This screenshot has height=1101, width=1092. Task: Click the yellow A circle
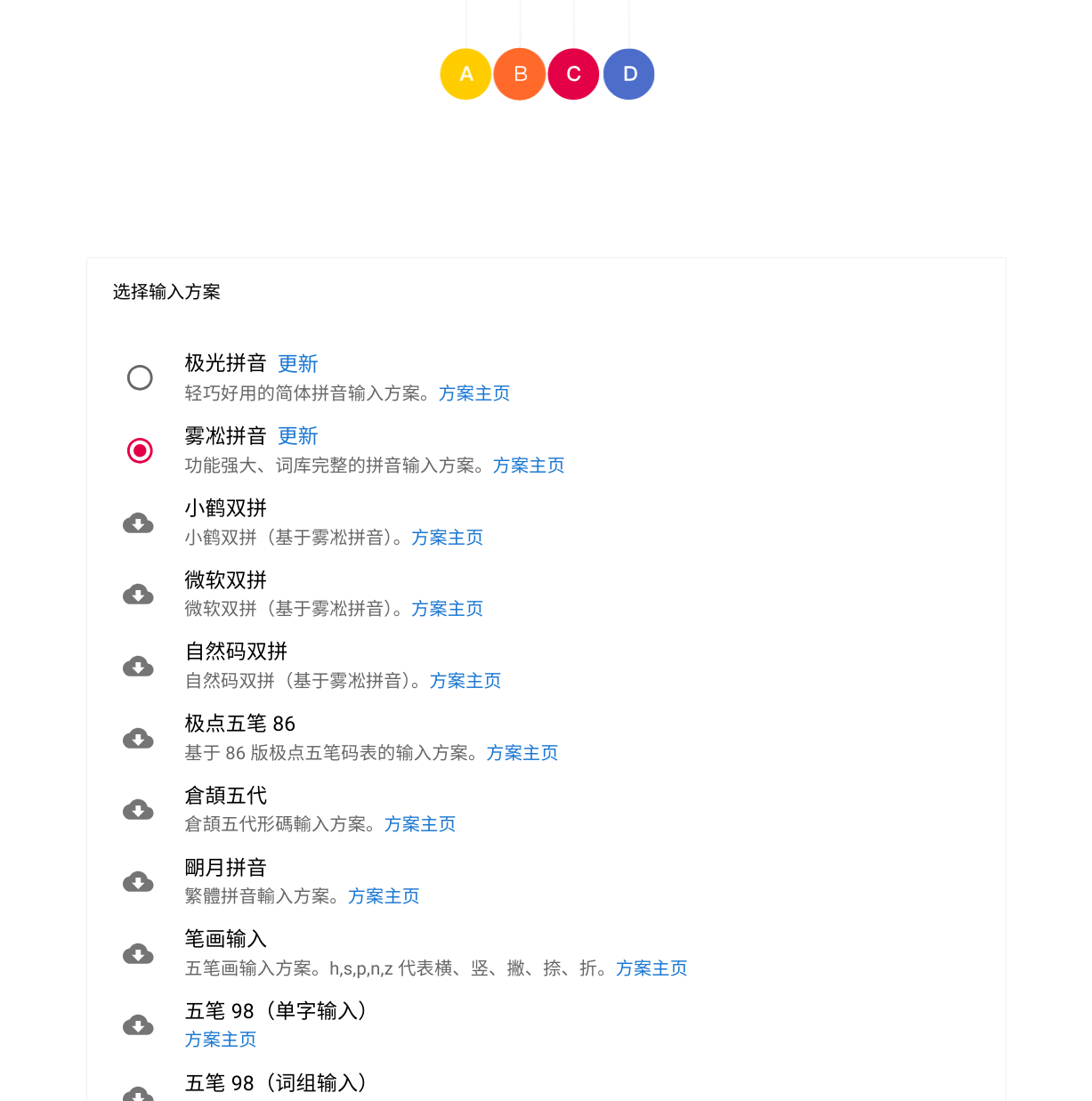(465, 74)
